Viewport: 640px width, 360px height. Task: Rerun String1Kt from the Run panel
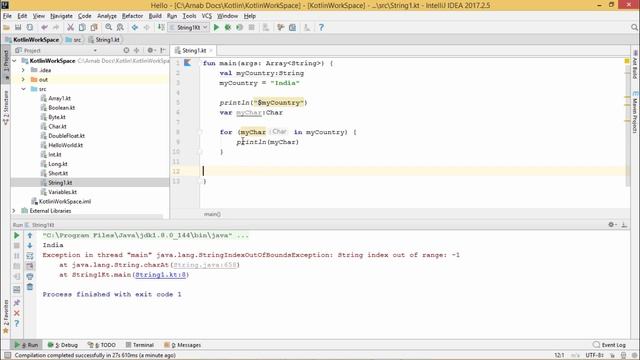[x=17, y=236]
